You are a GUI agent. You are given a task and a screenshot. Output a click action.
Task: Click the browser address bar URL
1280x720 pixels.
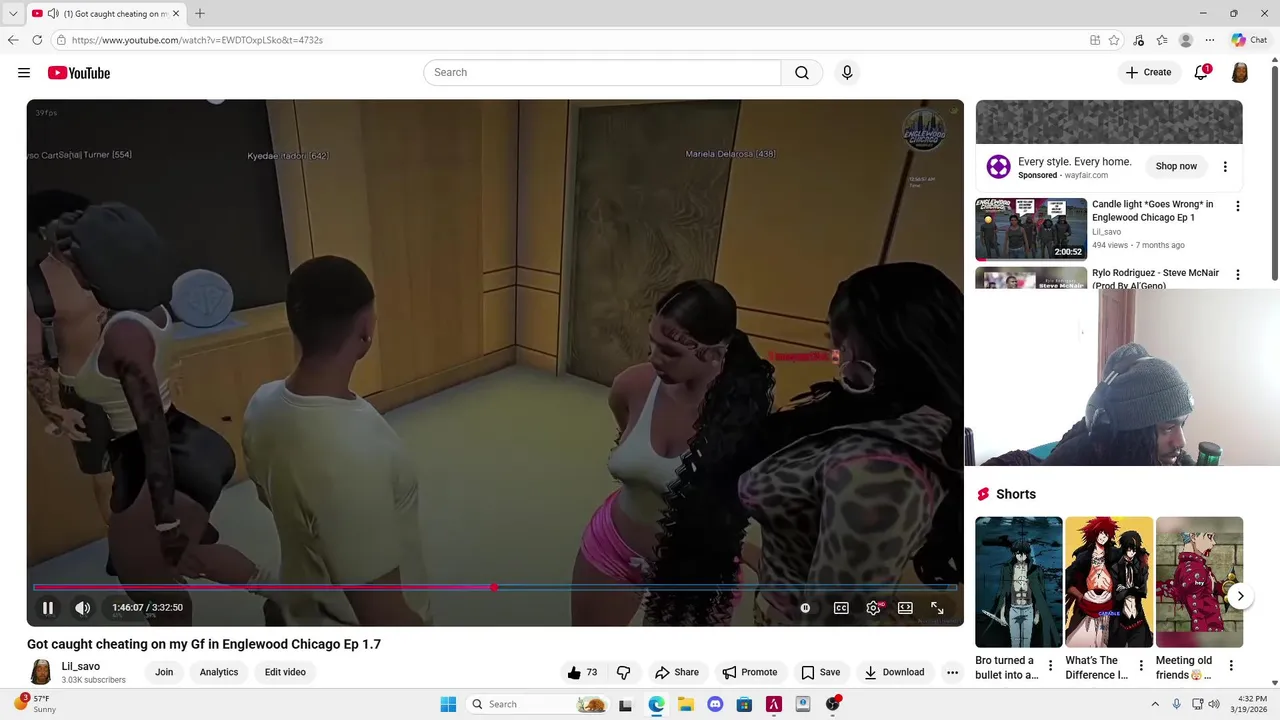(197, 40)
